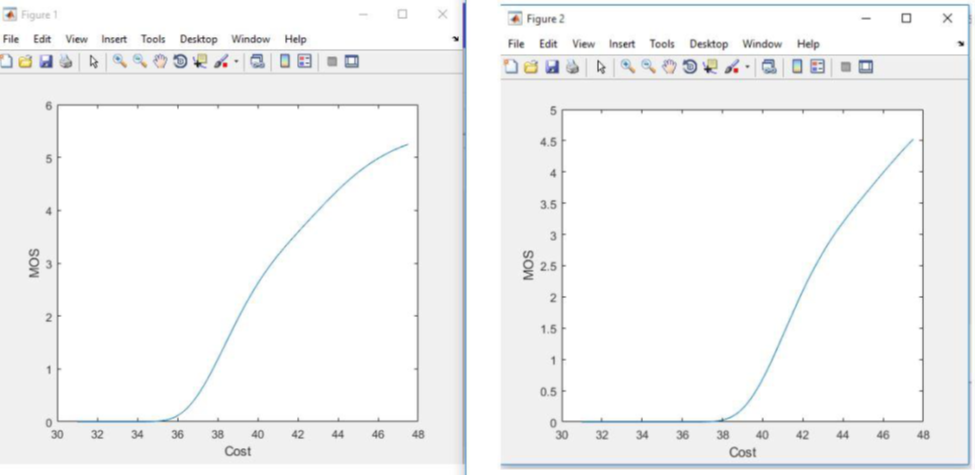
Task: Open the Edit menu in Figure 1
Action: coord(42,39)
